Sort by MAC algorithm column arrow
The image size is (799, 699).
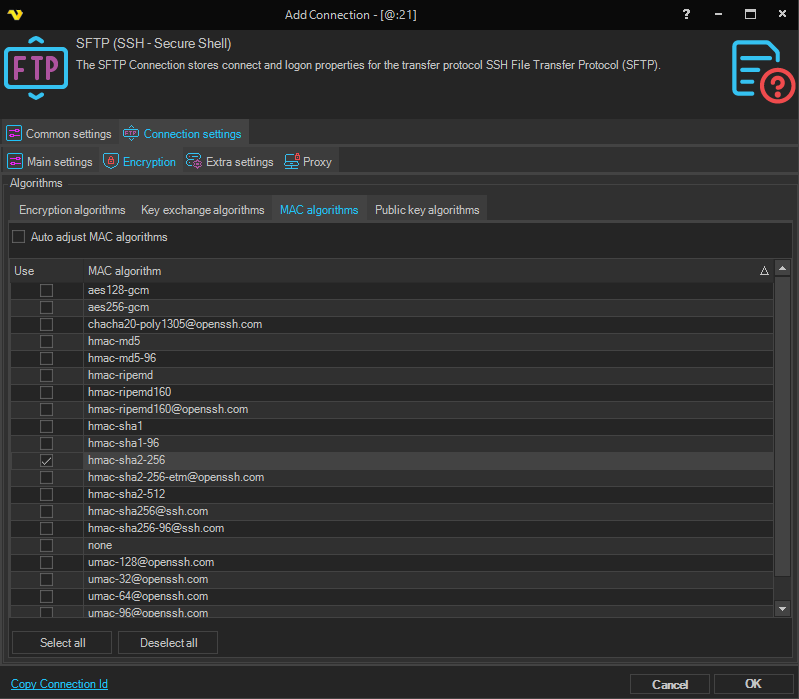point(764,271)
